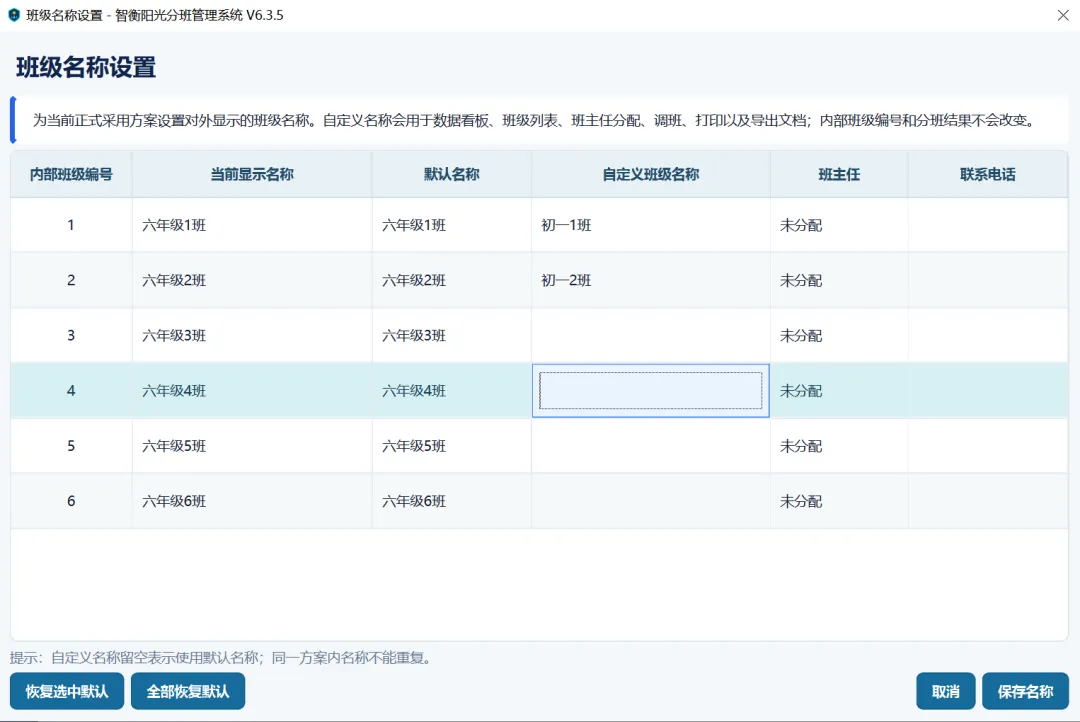The width and height of the screenshot is (1080, 722).
Task: Click default name cell 六年级5班
Action: [x=452, y=446]
